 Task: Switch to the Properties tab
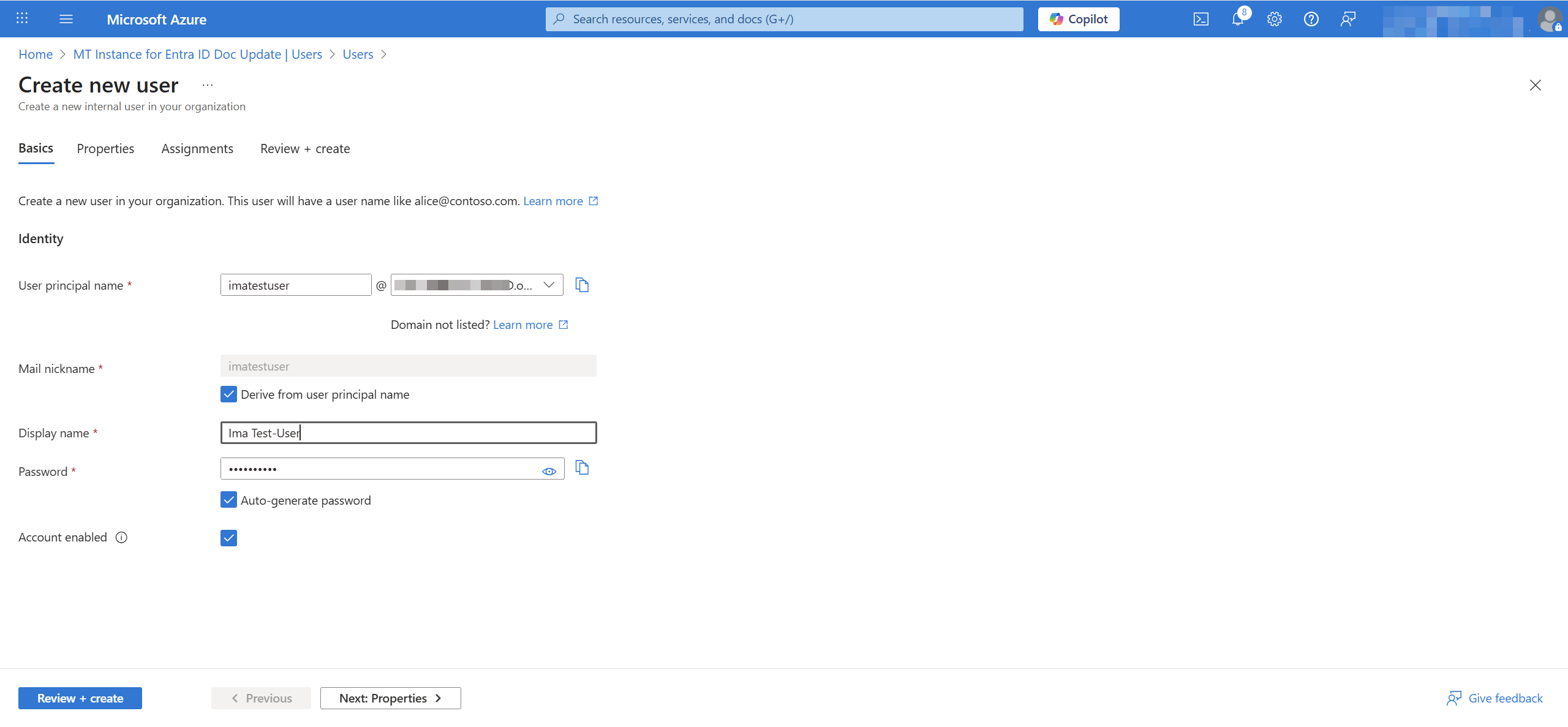(105, 148)
